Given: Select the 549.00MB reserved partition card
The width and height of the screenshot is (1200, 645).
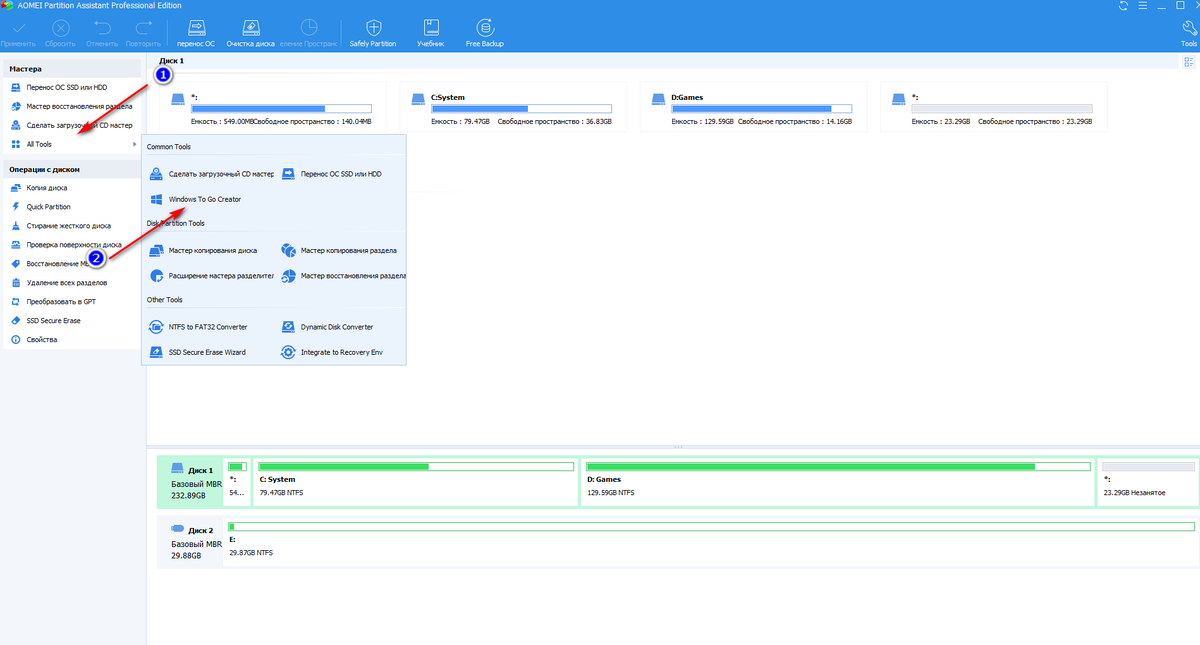Looking at the screenshot, I should coord(272,107).
